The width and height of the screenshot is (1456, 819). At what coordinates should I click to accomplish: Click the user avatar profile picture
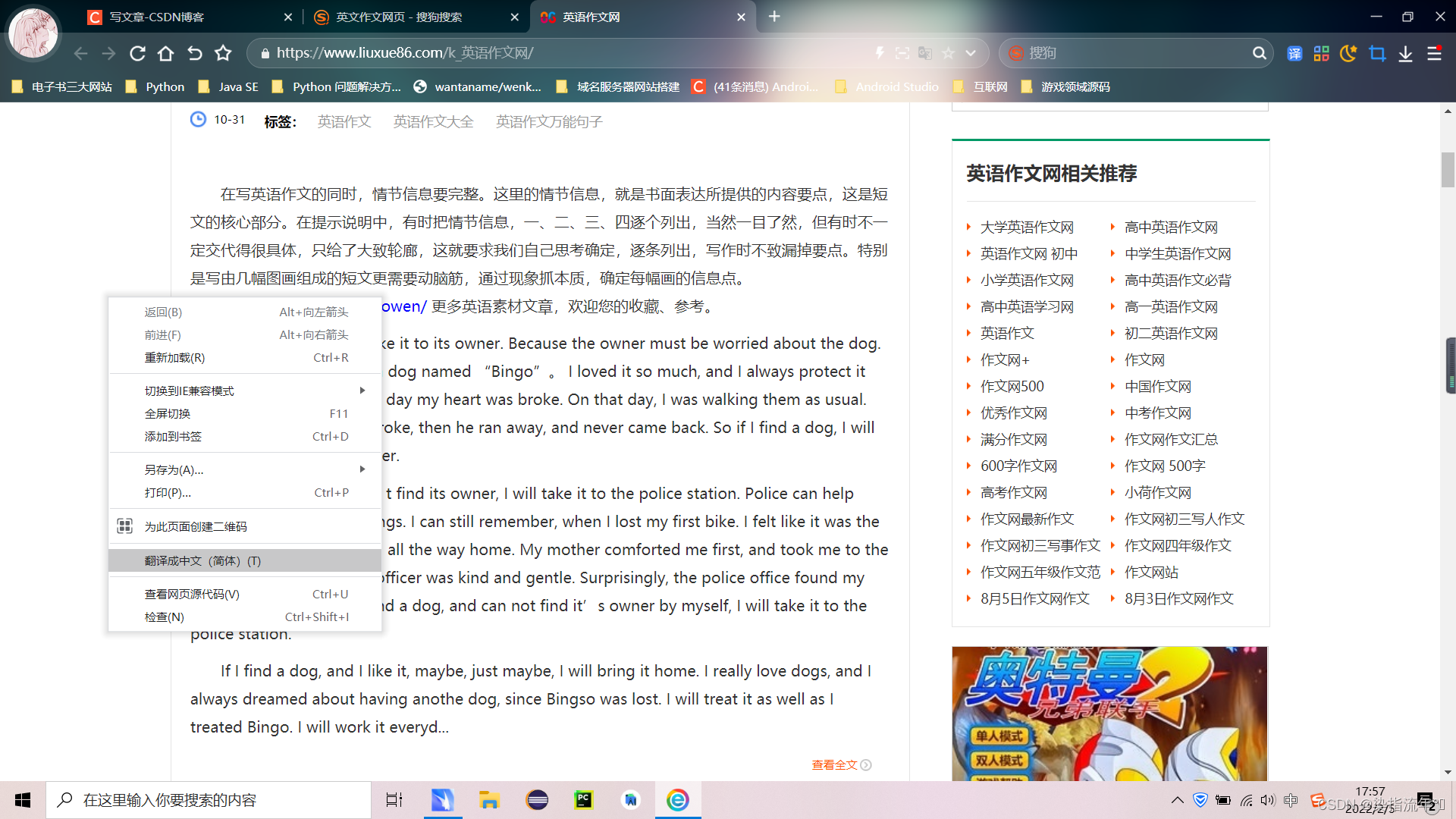point(33,33)
